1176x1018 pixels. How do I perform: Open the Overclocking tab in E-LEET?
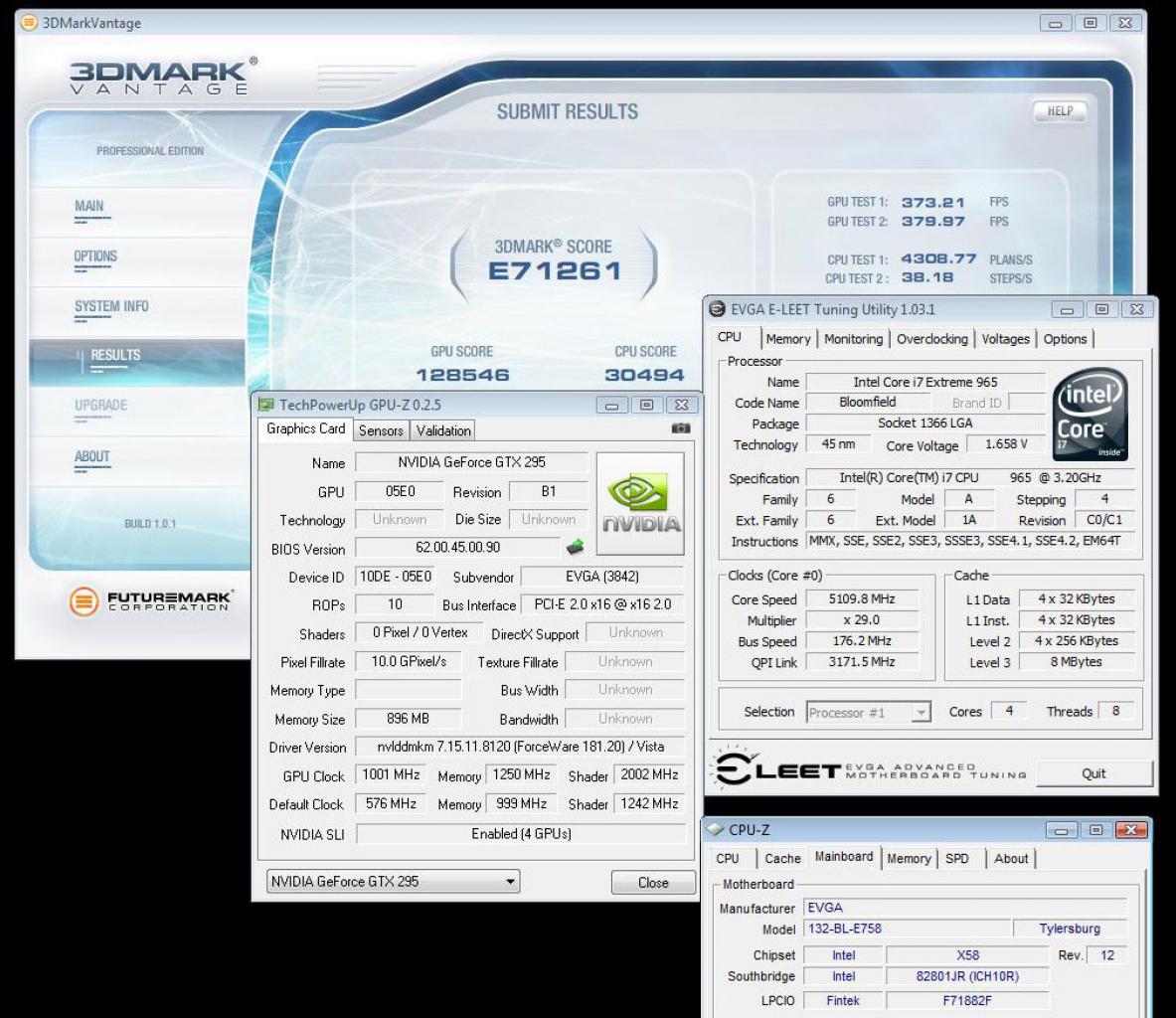[932, 339]
